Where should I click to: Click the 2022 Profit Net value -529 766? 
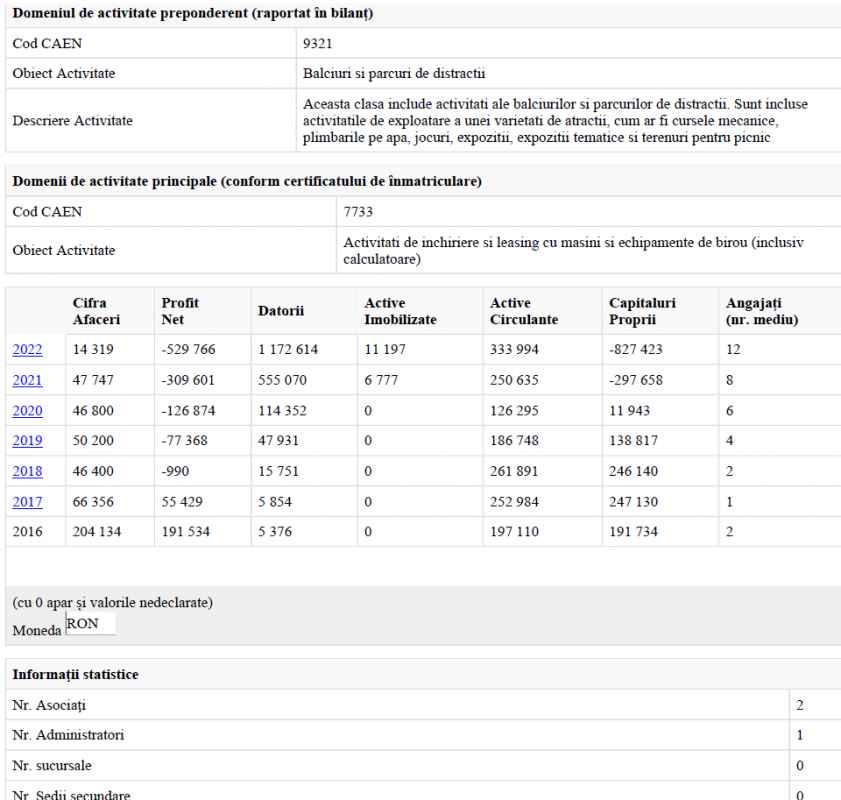coord(188,350)
